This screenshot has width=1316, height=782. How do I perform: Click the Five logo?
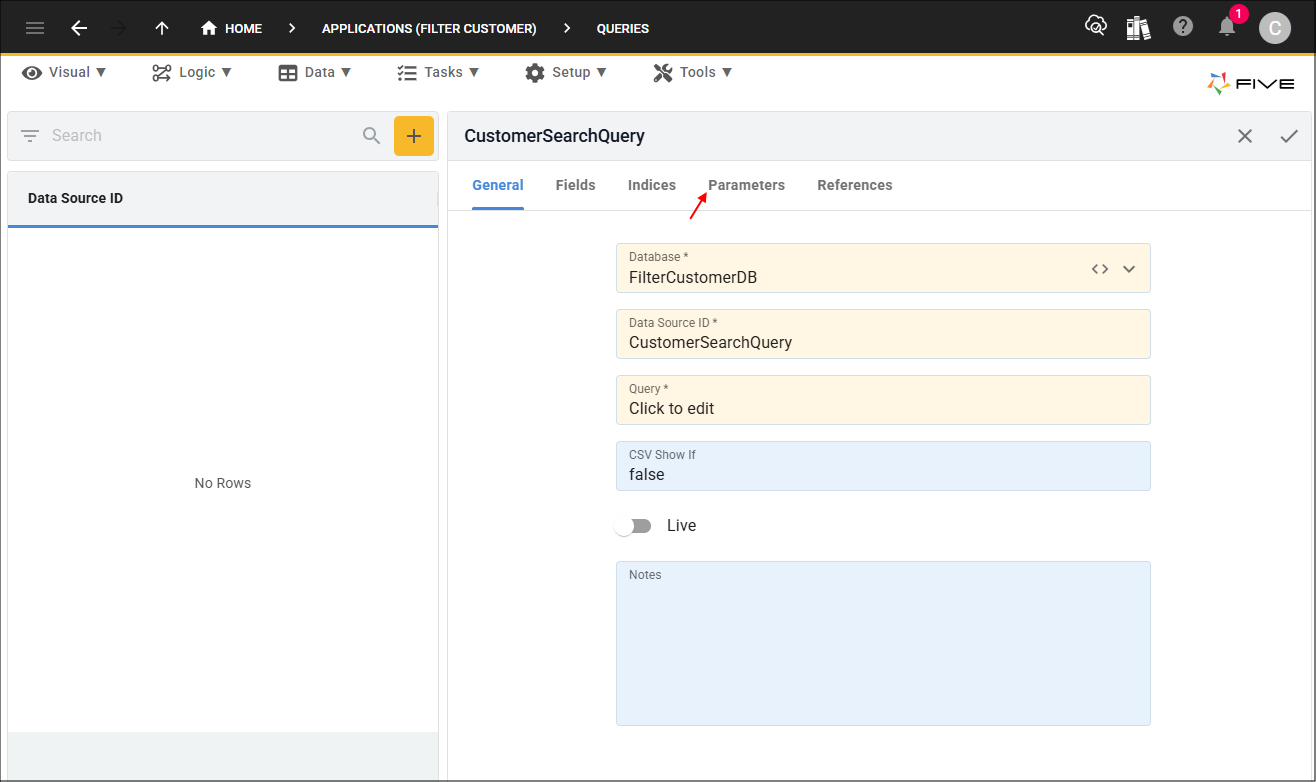coord(1251,84)
